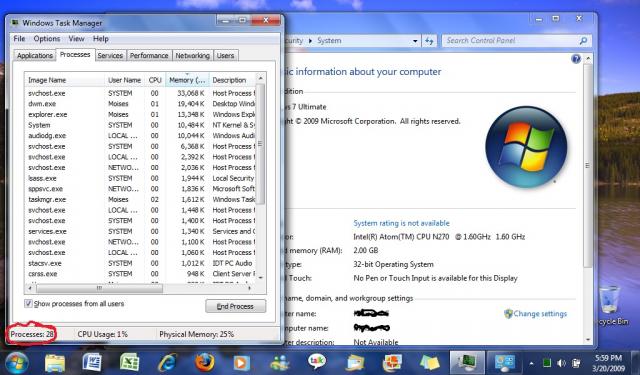Click the process list scroll-right arrow
640x375 pixels.
point(250,288)
